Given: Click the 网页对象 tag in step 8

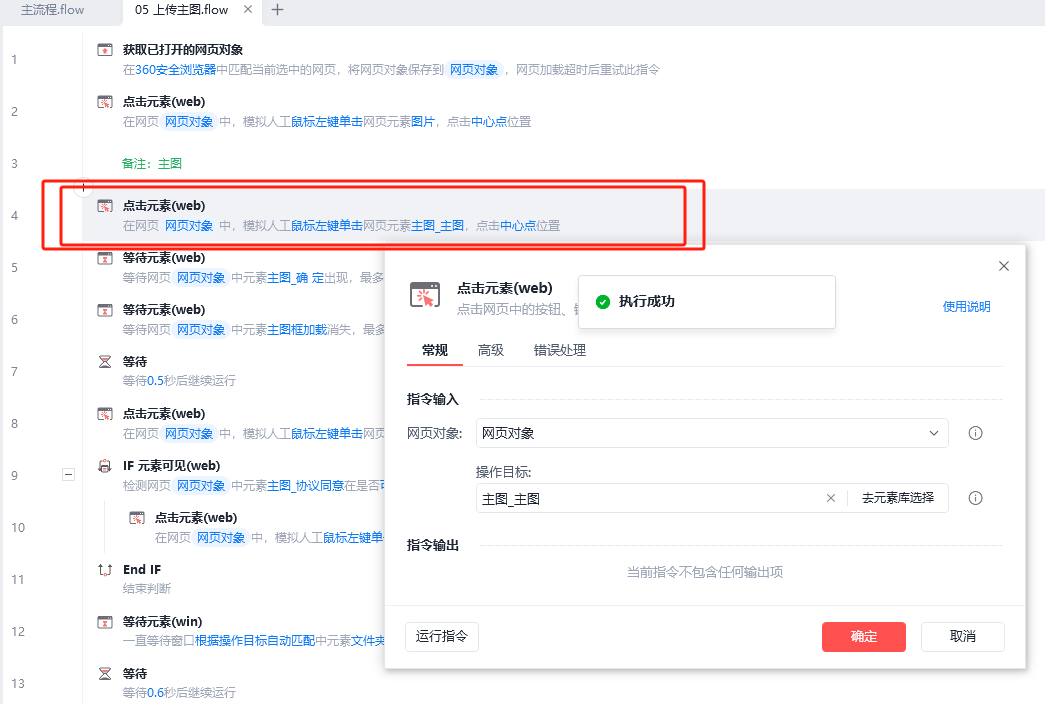Looking at the screenshot, I should (x=189, y=433).
